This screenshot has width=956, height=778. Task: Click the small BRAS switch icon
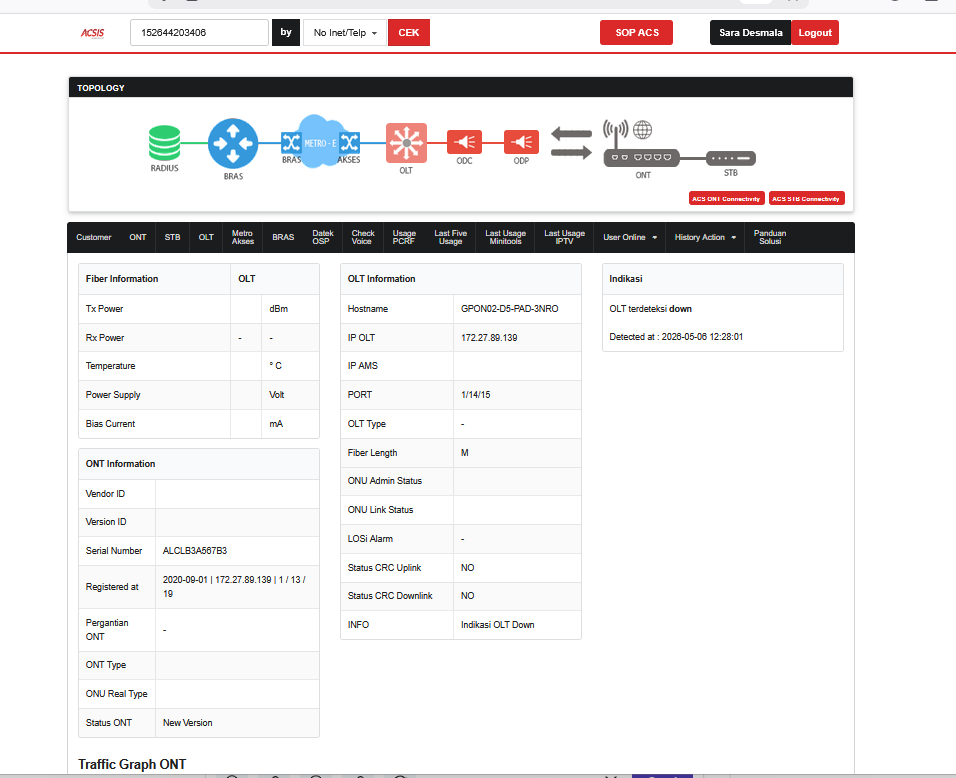click(291, 143)
